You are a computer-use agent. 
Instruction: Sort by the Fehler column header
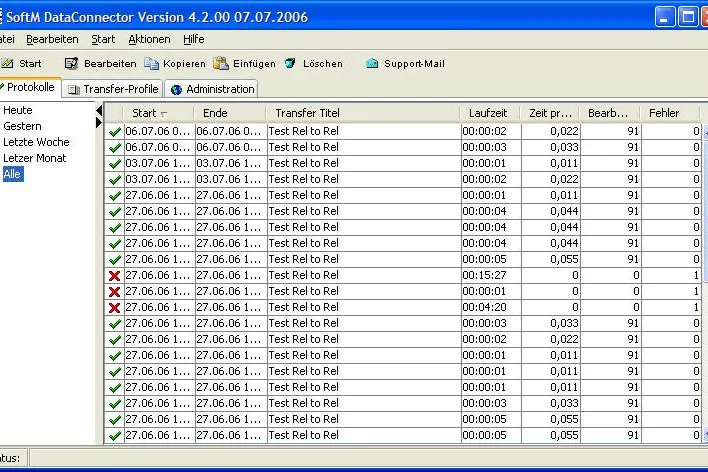(670, 113)
